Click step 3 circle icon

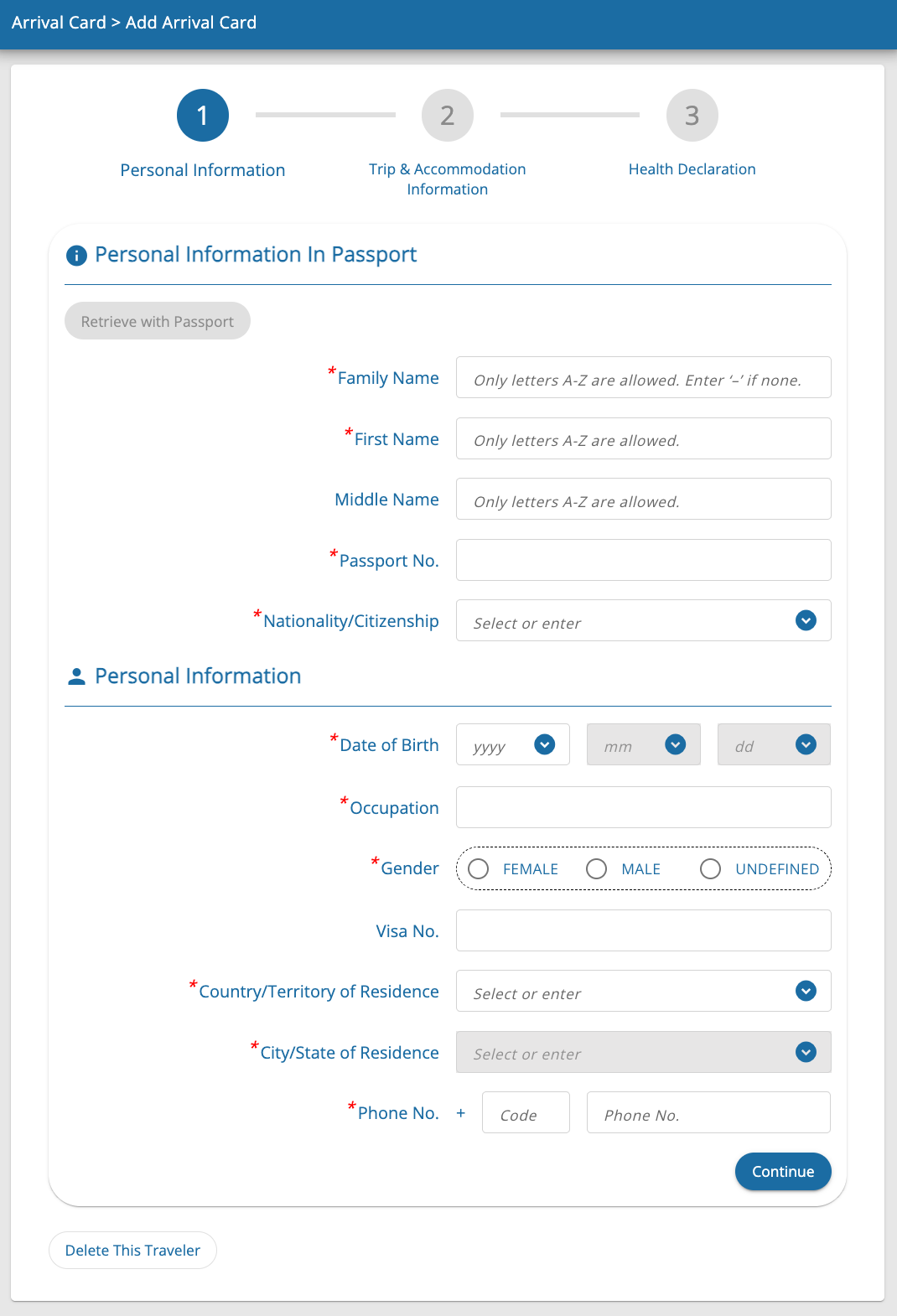click(x=692, y=116)
